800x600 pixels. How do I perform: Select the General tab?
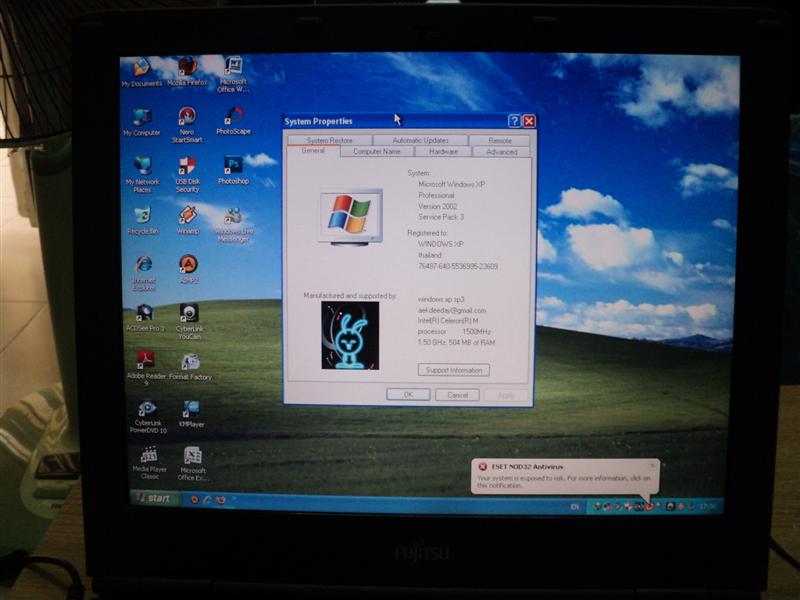tap(313, 151)
